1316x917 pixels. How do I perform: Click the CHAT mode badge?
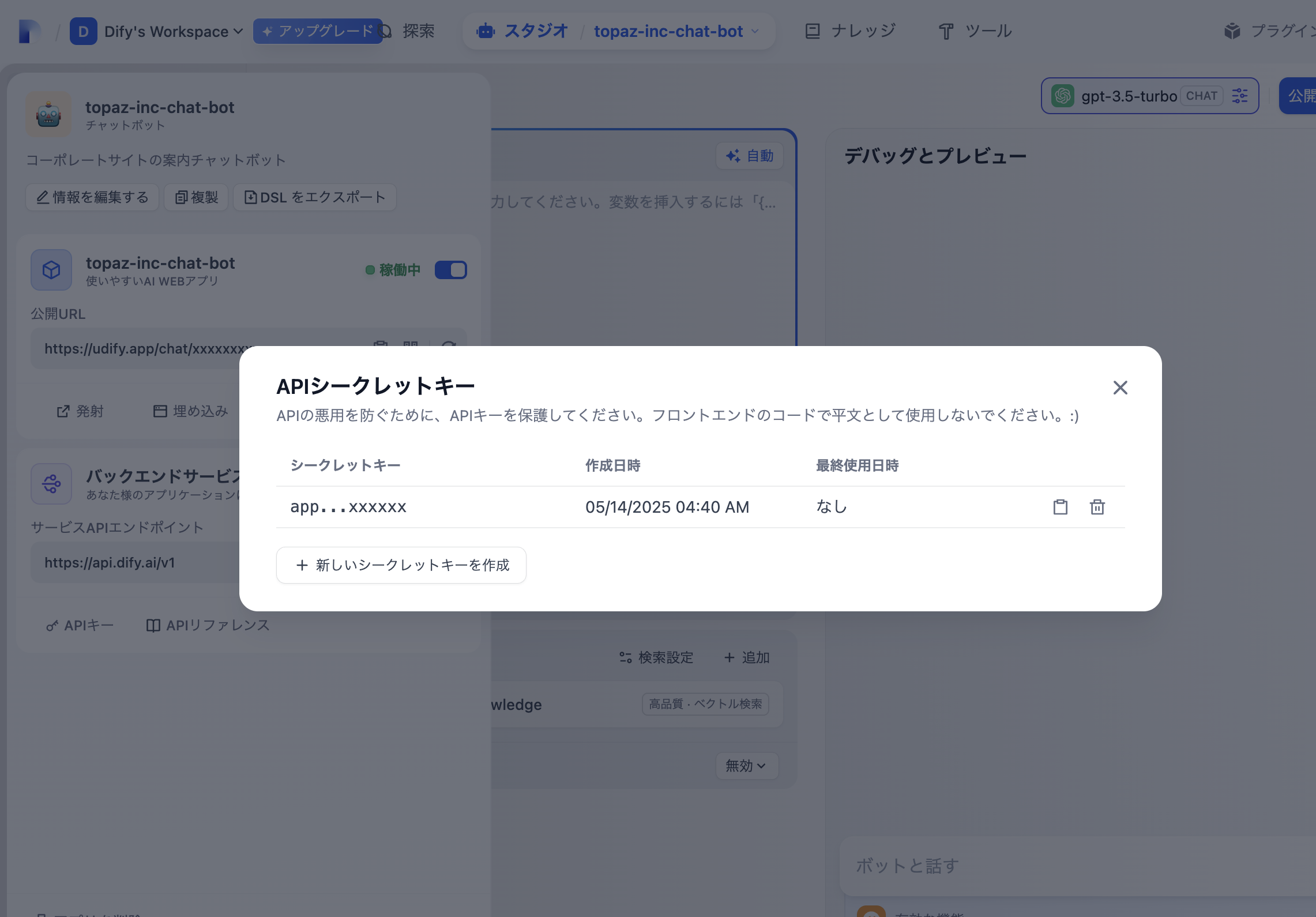pos(1201,96)
